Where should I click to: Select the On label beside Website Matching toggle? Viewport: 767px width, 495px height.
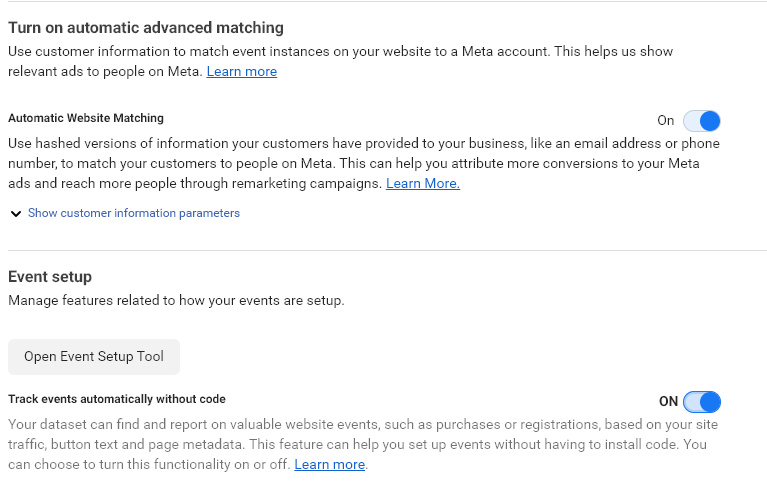665,121
